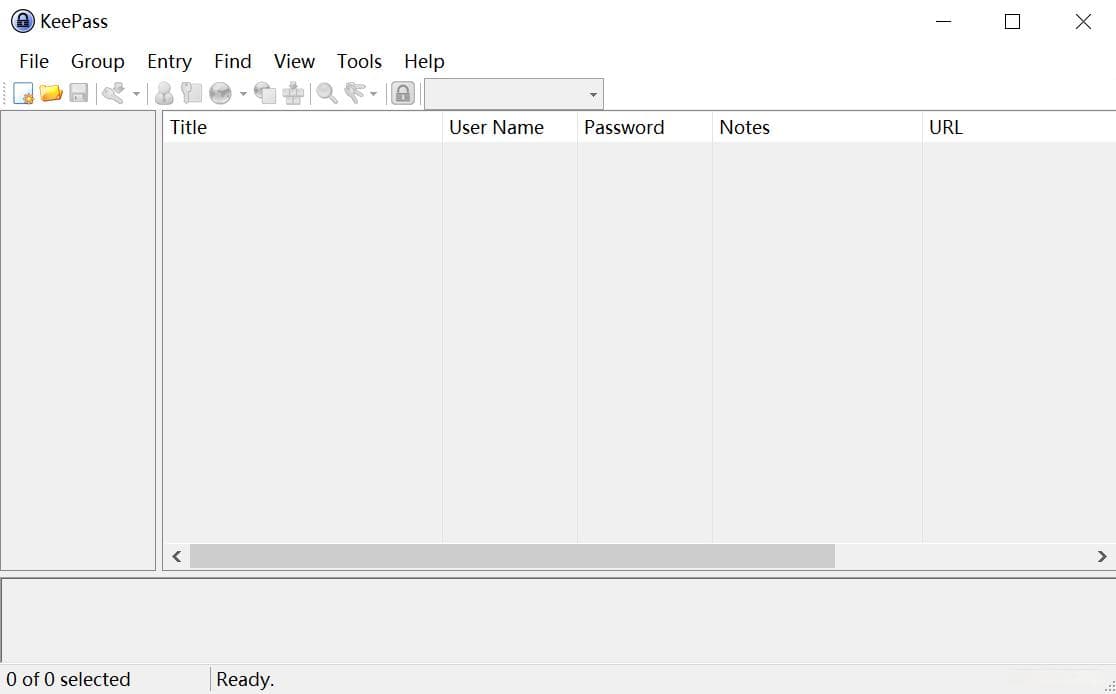Open a database with the folder icon

point(51,93)
